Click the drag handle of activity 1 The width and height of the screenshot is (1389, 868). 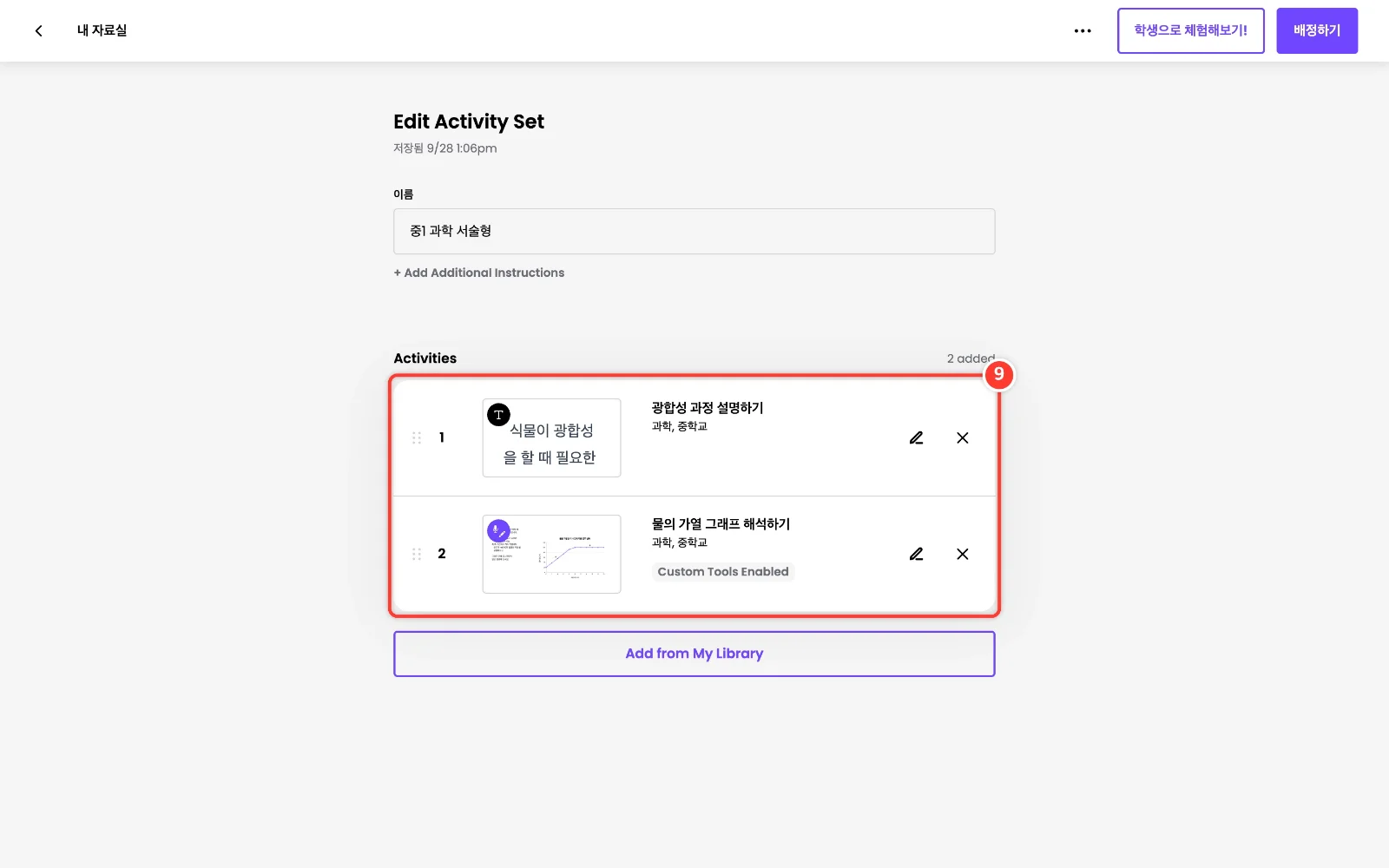point(417,437)
